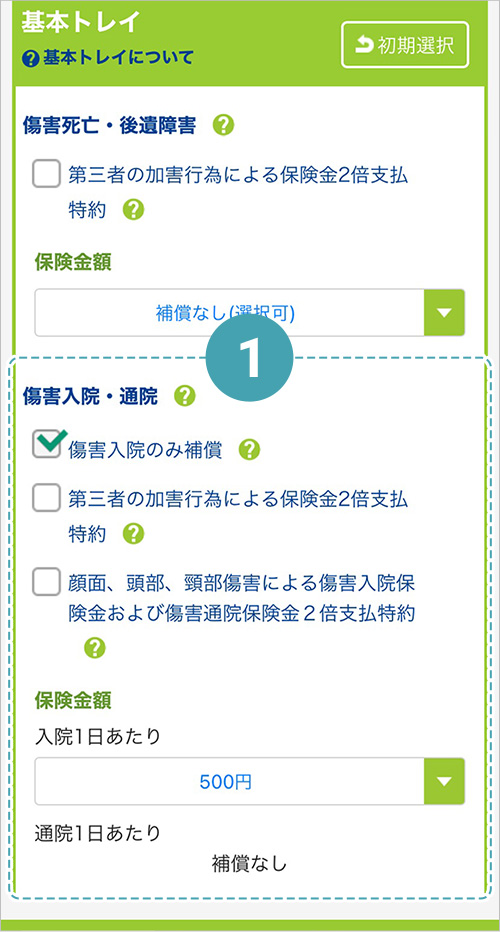Enable 顔面、頭部、頸部傷害 2倍支払特約 checkbox
Screen dimensions: 500x932
[x=47, y=582]
